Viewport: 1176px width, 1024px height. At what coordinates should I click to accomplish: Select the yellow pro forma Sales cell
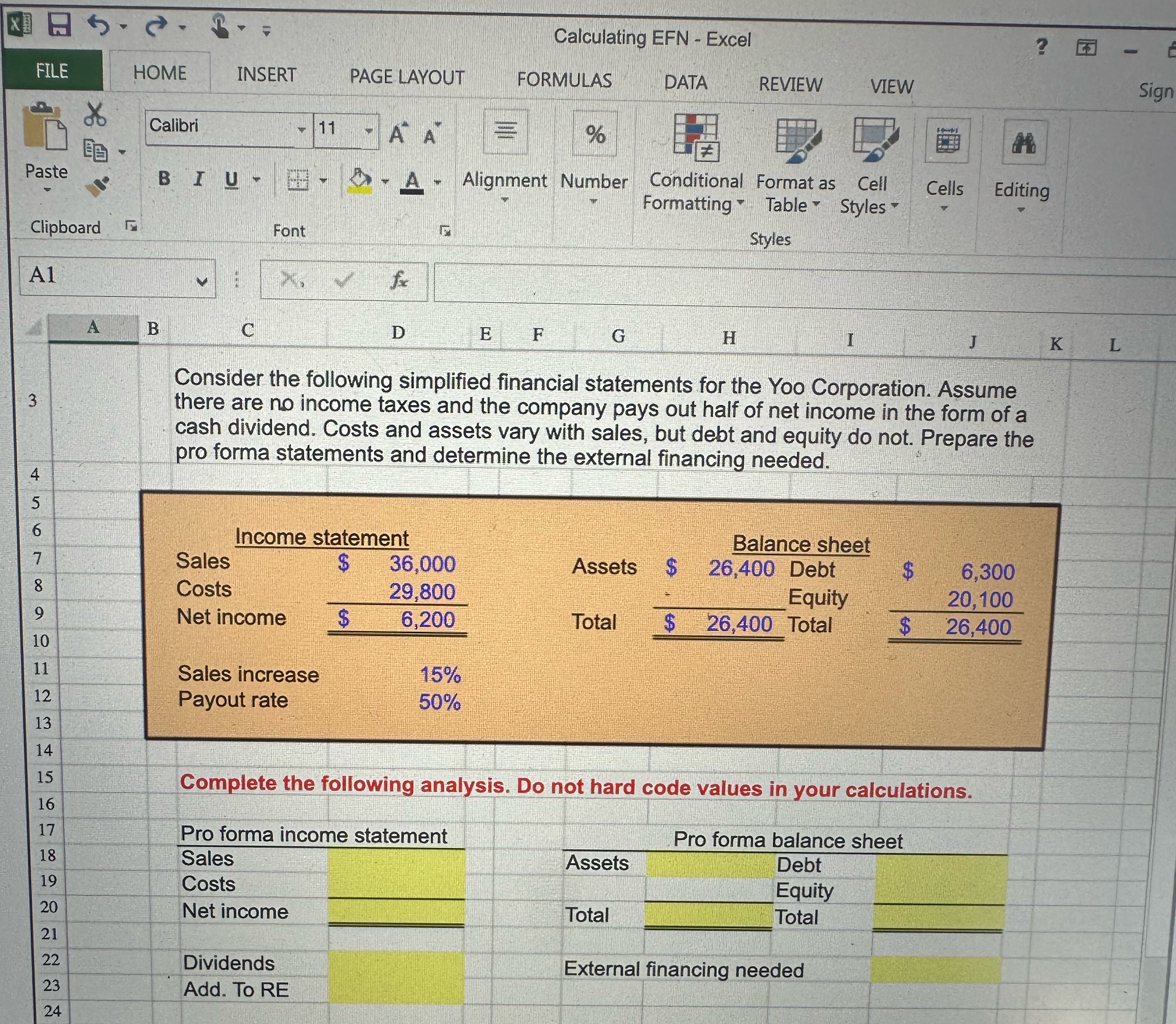396,860
